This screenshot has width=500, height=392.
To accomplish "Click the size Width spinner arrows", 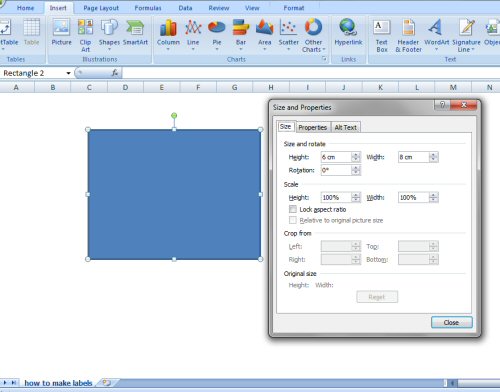I will (433, 157).
